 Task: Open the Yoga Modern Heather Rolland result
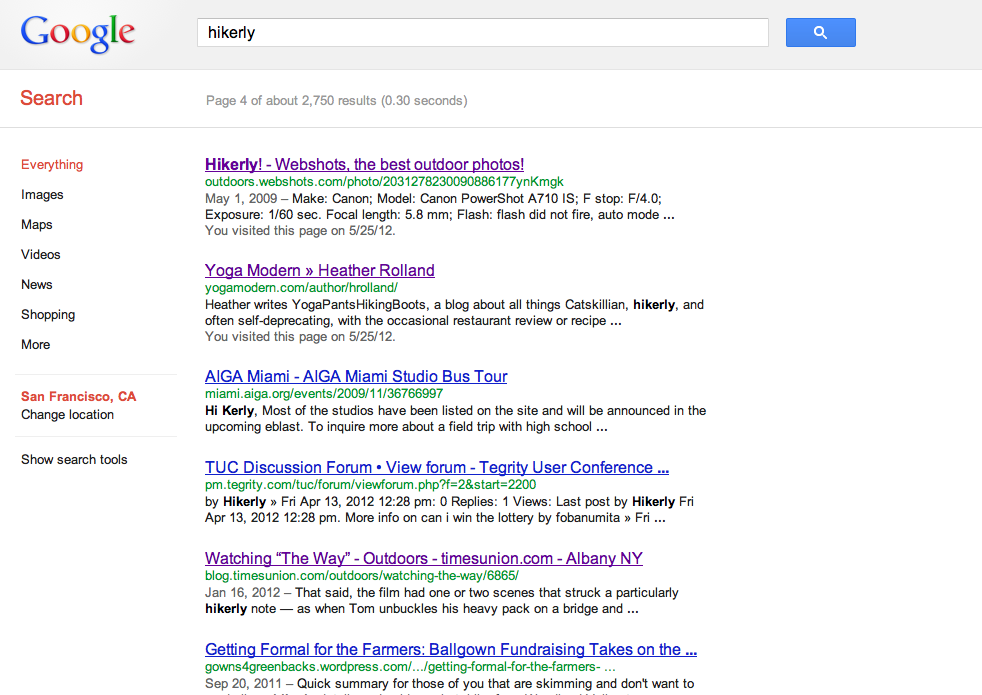point(319,270)
